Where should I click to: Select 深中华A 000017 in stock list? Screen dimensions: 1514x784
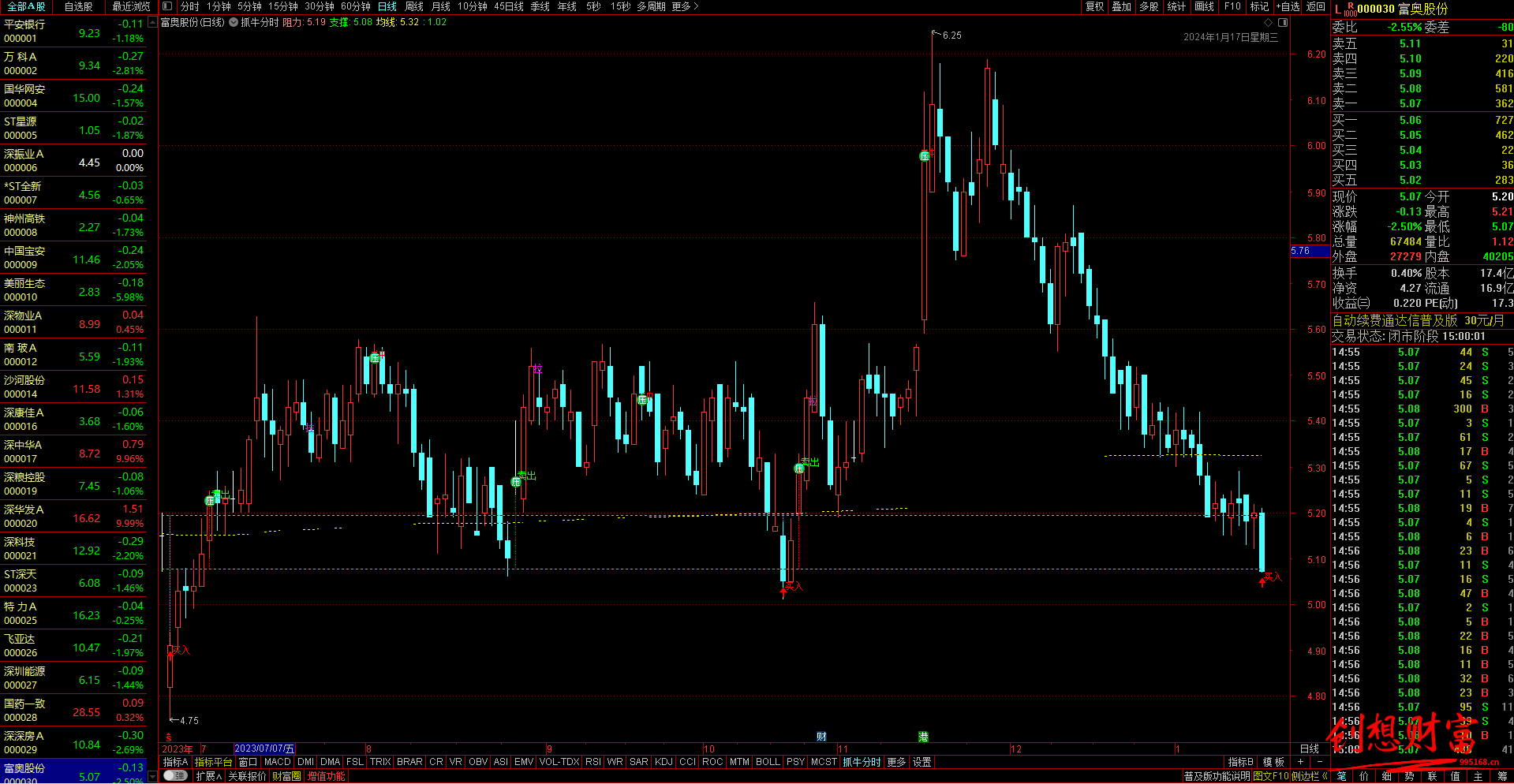[73, 451]
